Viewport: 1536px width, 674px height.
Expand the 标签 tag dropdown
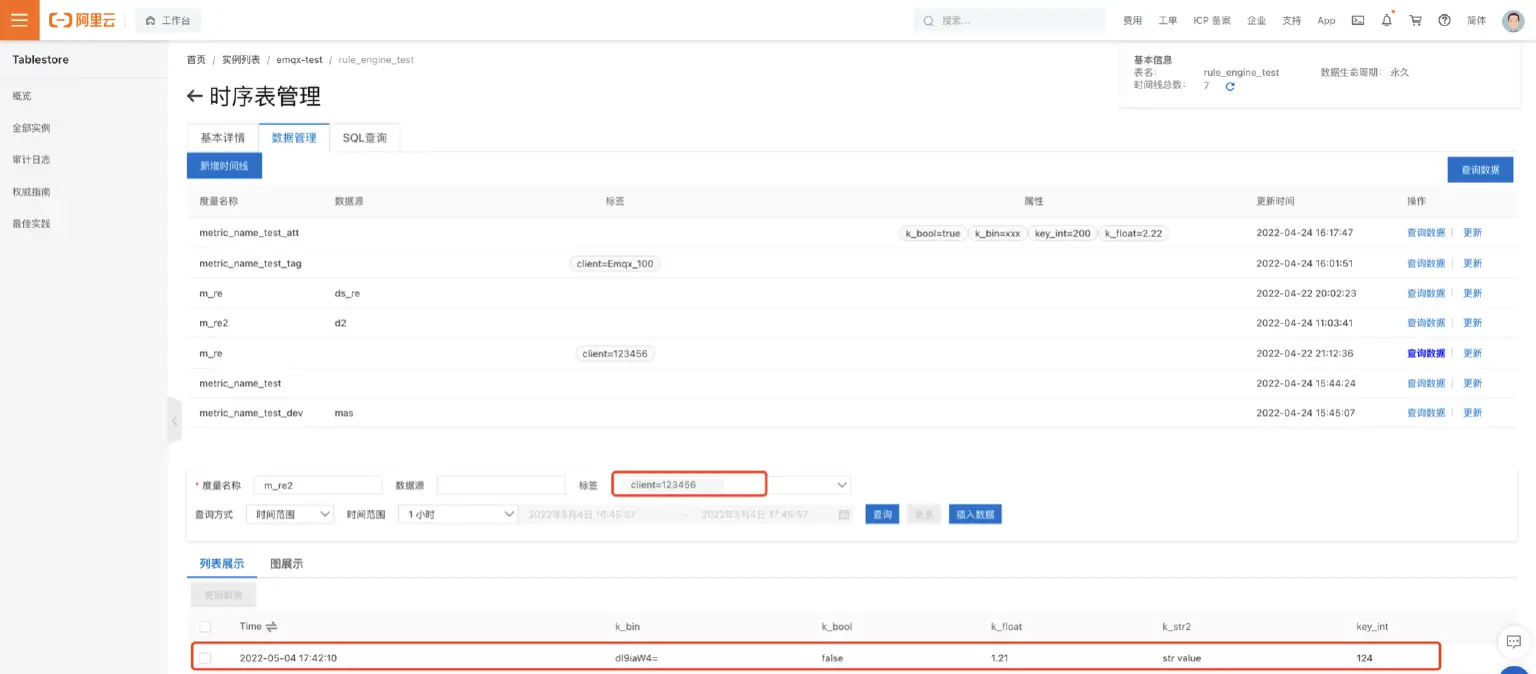click(841, 485)
